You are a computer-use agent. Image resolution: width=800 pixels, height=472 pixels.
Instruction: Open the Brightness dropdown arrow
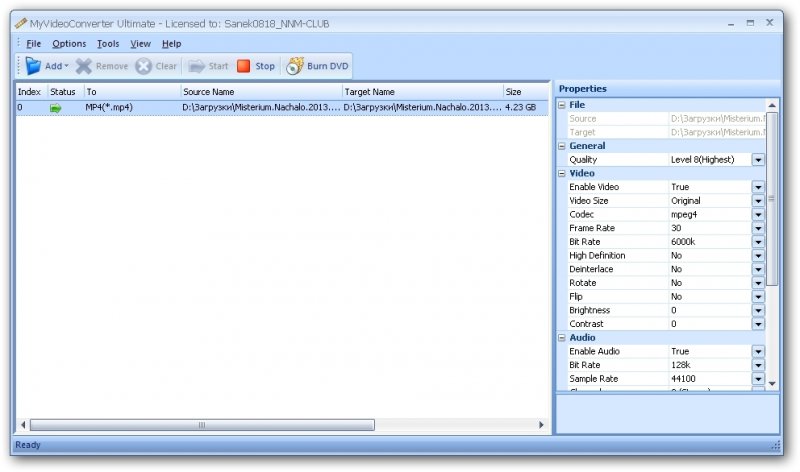pos(758,311)
